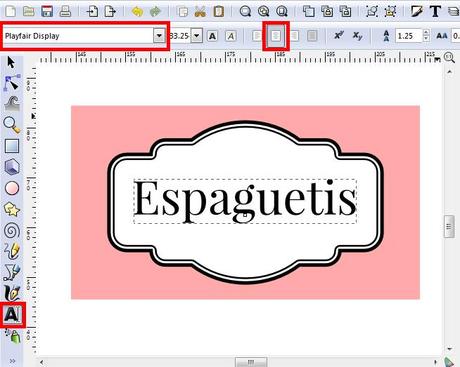
Task: Click the Import icon
Action: pyautogui.click(x=92, y=11)
